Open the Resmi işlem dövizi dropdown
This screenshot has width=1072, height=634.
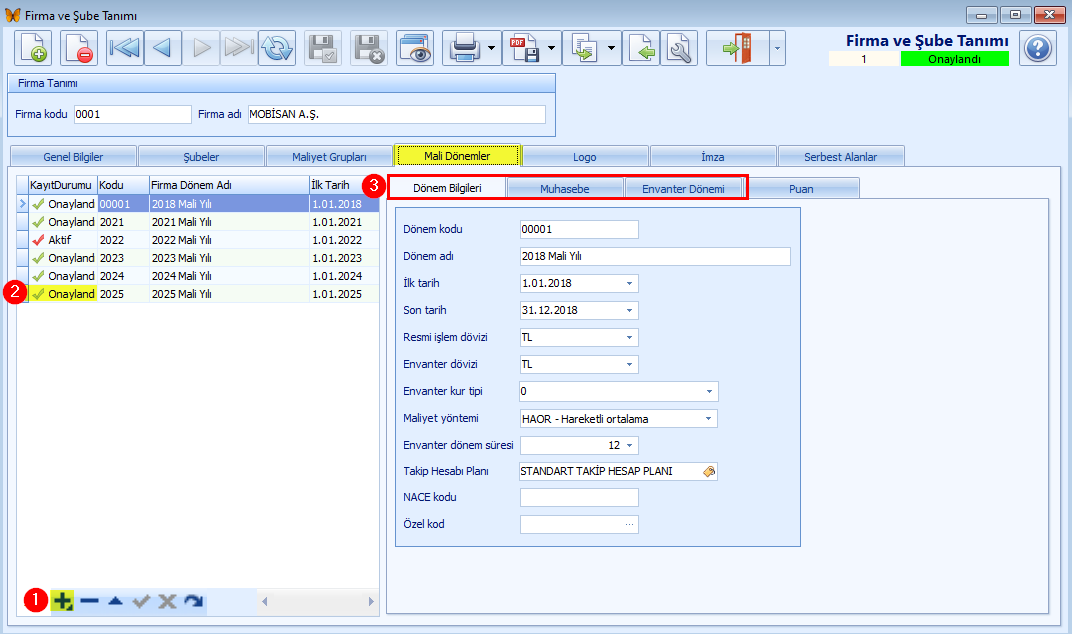630,337
